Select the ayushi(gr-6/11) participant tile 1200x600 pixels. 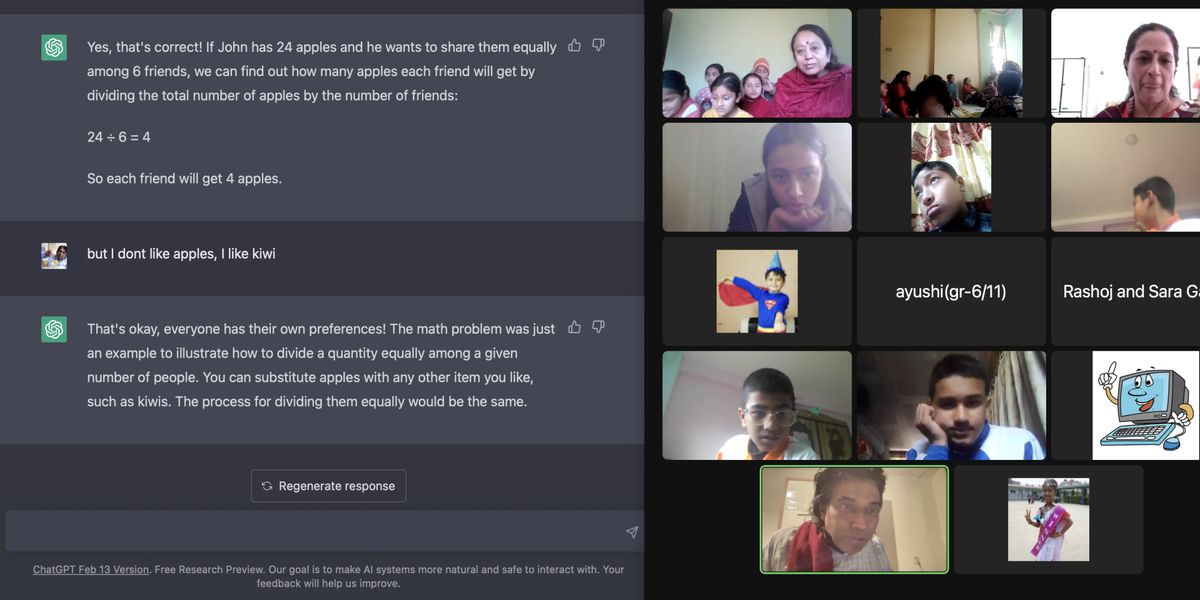pyautogui.click(x=951, y=291)
